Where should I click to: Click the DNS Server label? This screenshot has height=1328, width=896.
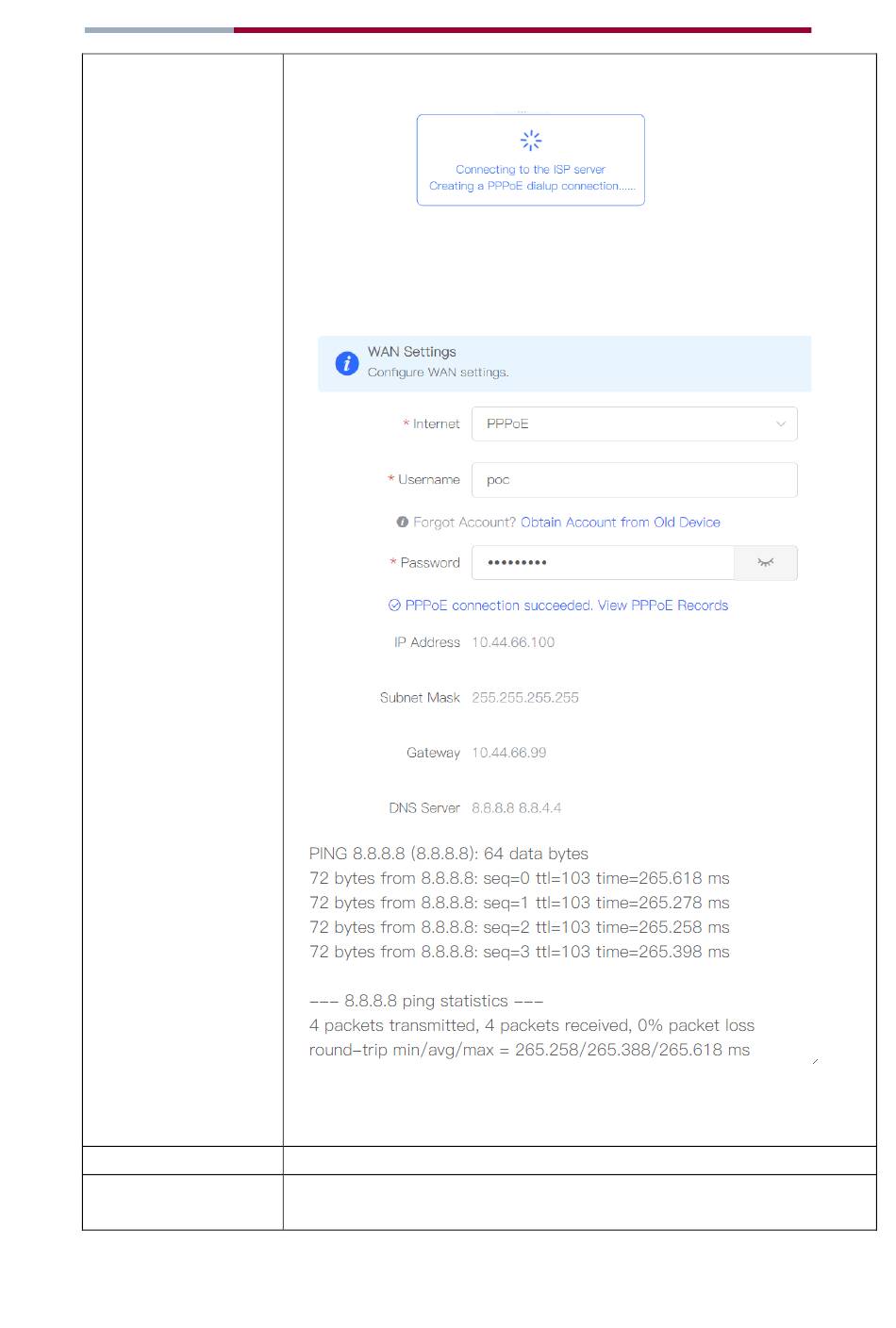(x=424, y=808)
